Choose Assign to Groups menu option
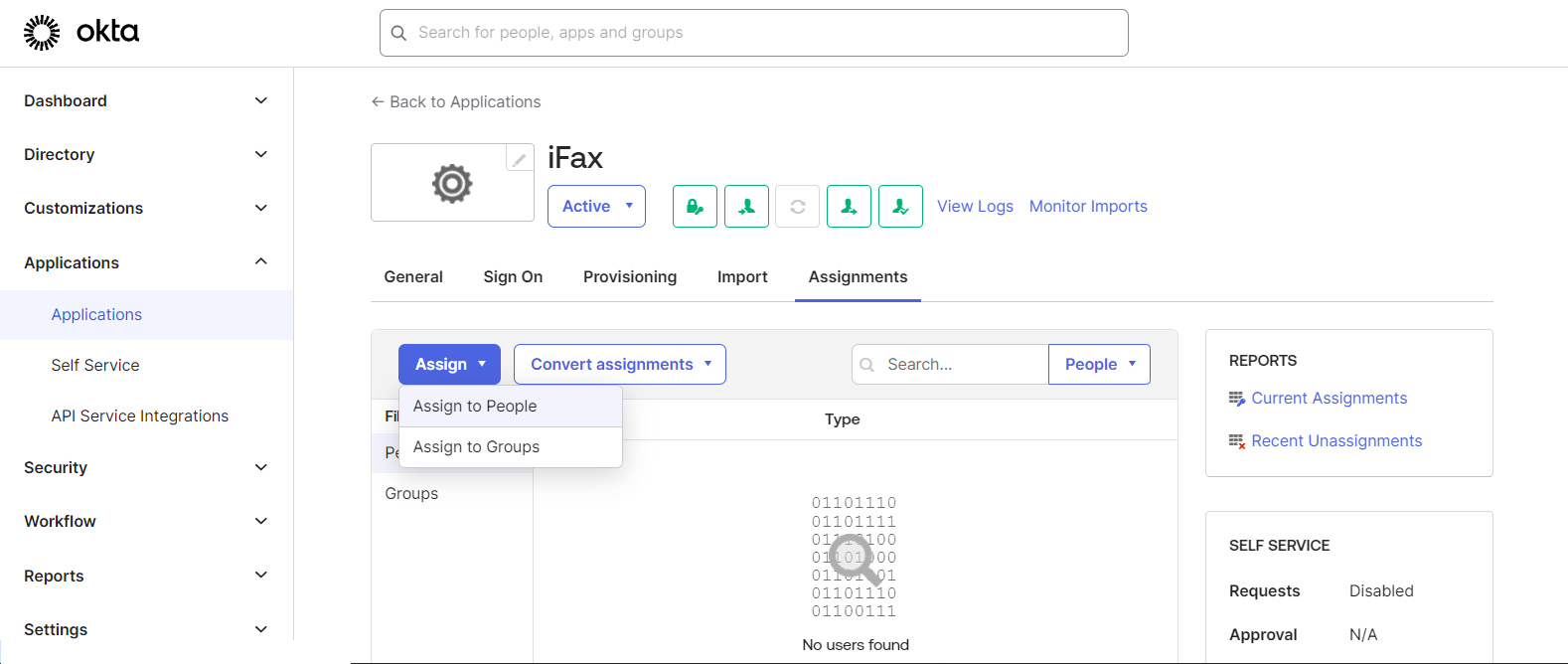This screenshot has width=1568, height=664. click(x=511, y=447)
